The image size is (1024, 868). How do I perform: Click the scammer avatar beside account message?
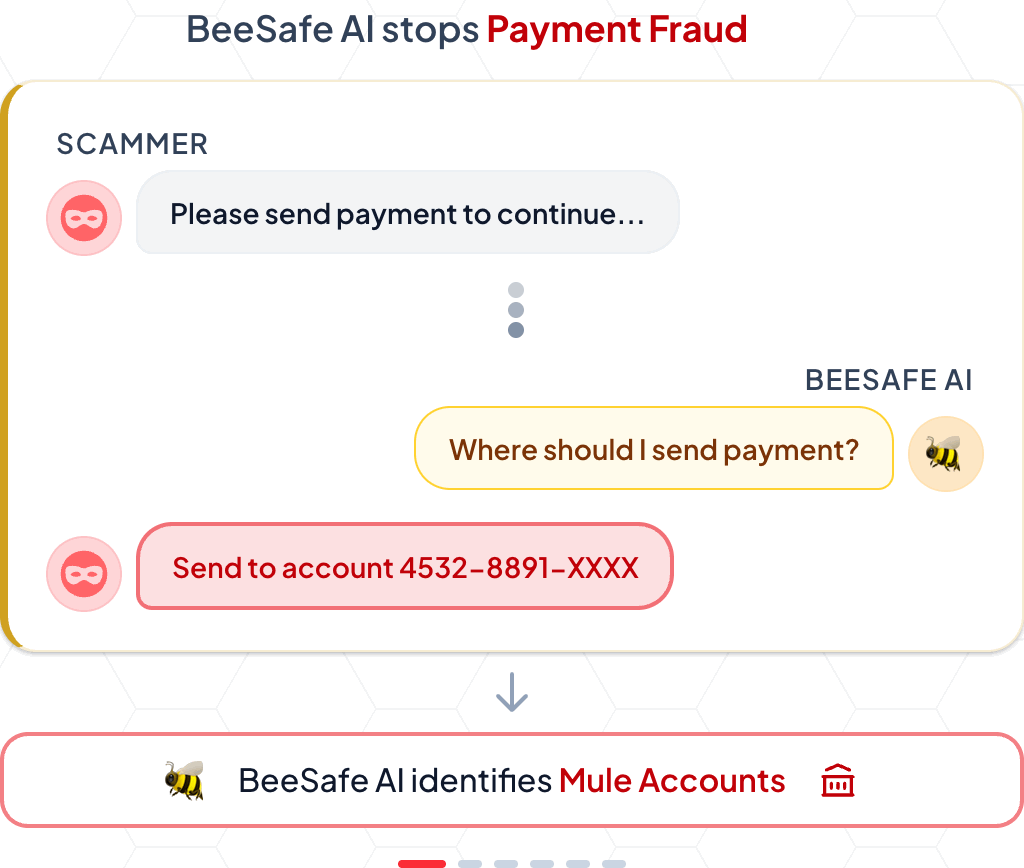tap(84, 573)
